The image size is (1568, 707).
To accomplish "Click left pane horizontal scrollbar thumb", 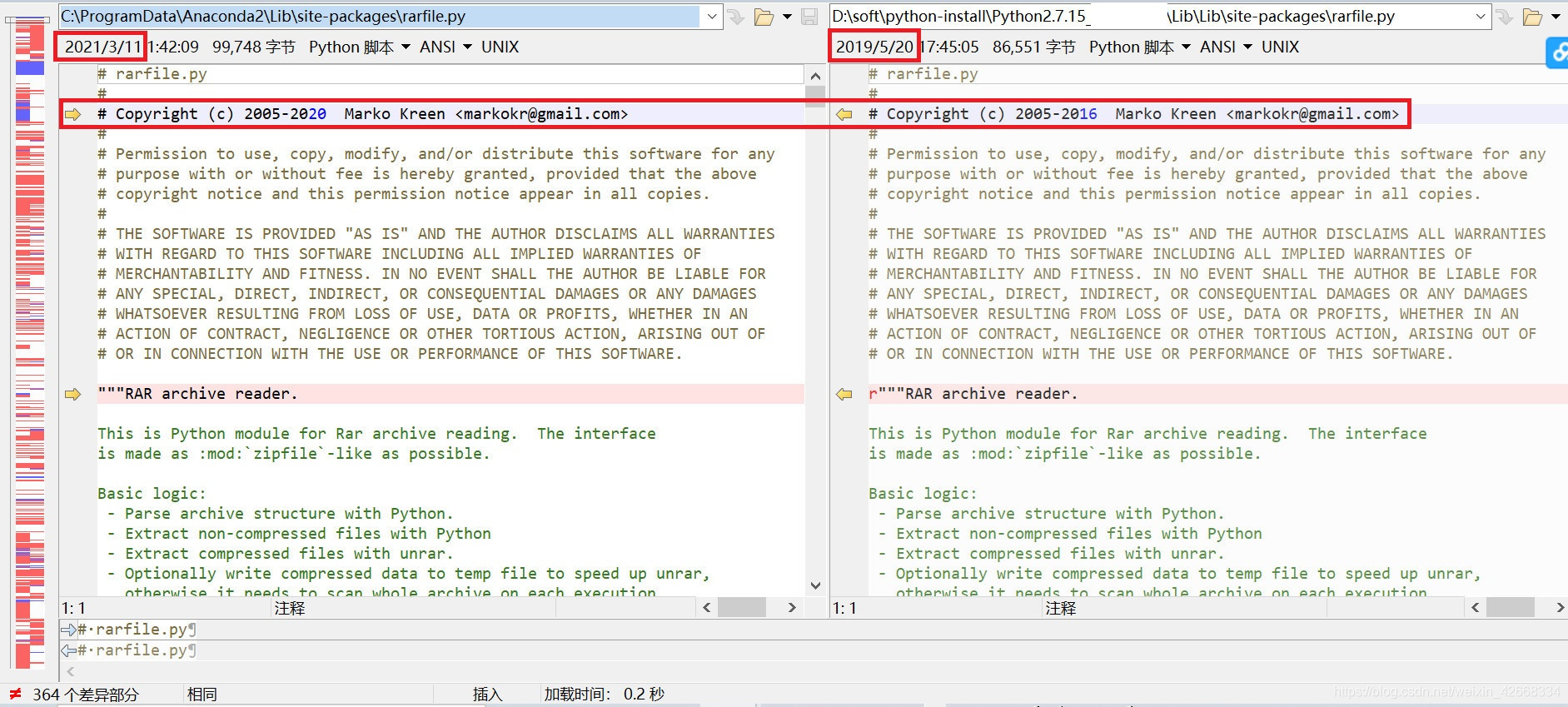I will coord(742,608).
